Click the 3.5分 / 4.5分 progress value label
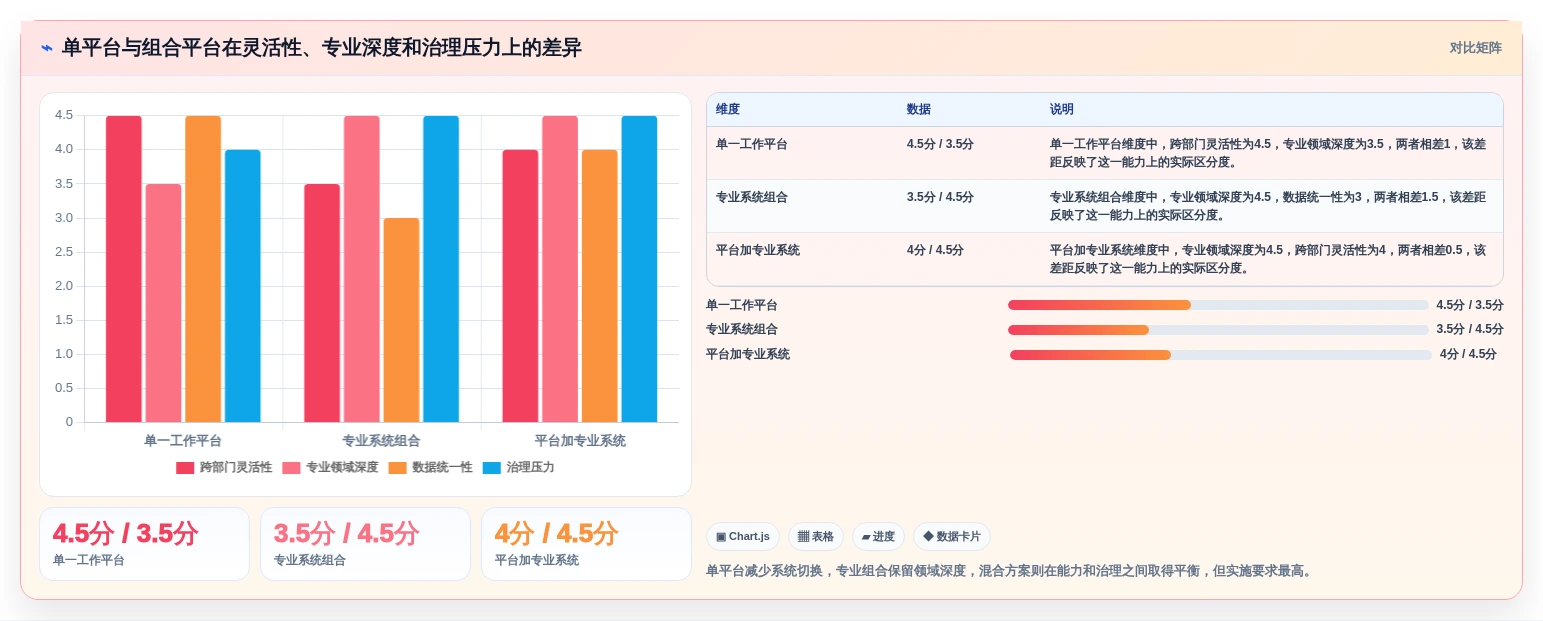The width and height of the screenshot is (1543, 621). (x=1470, y=330)
